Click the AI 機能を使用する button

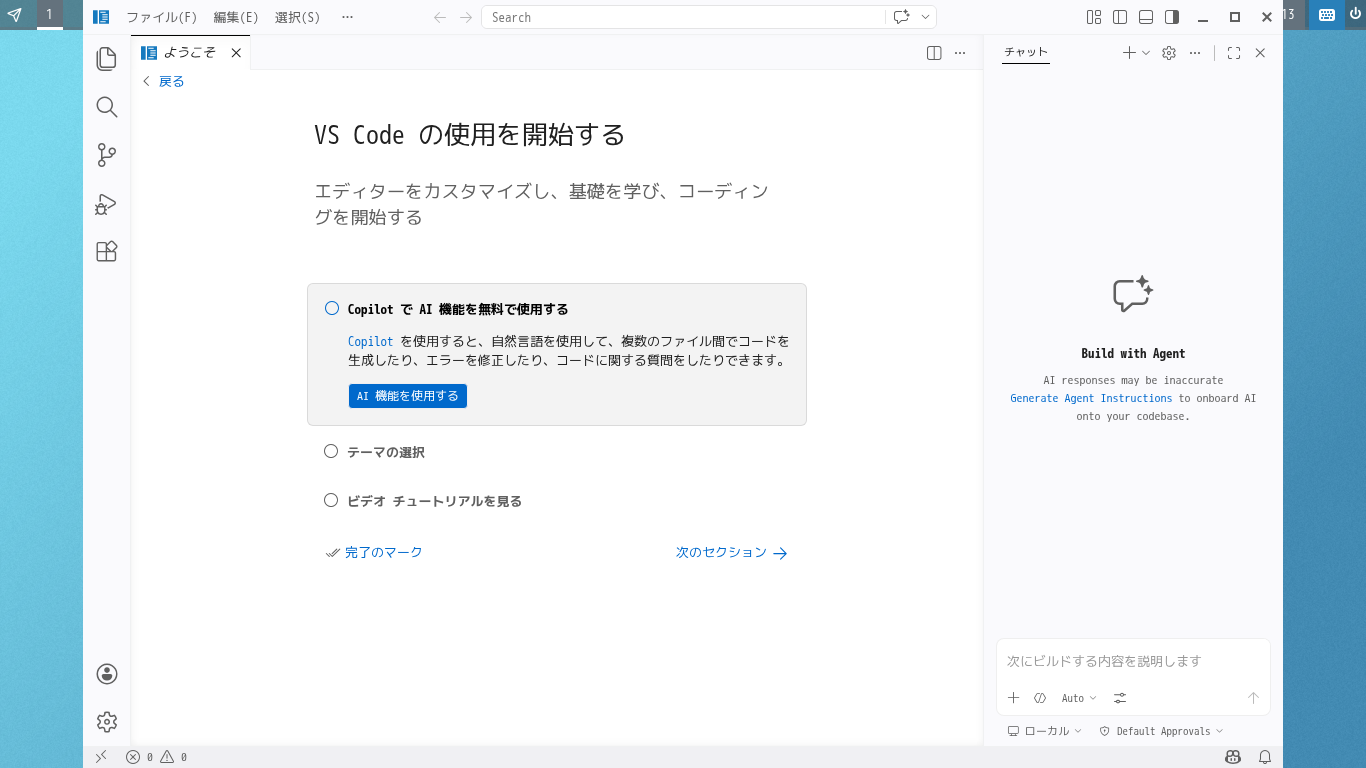(408, 396)
